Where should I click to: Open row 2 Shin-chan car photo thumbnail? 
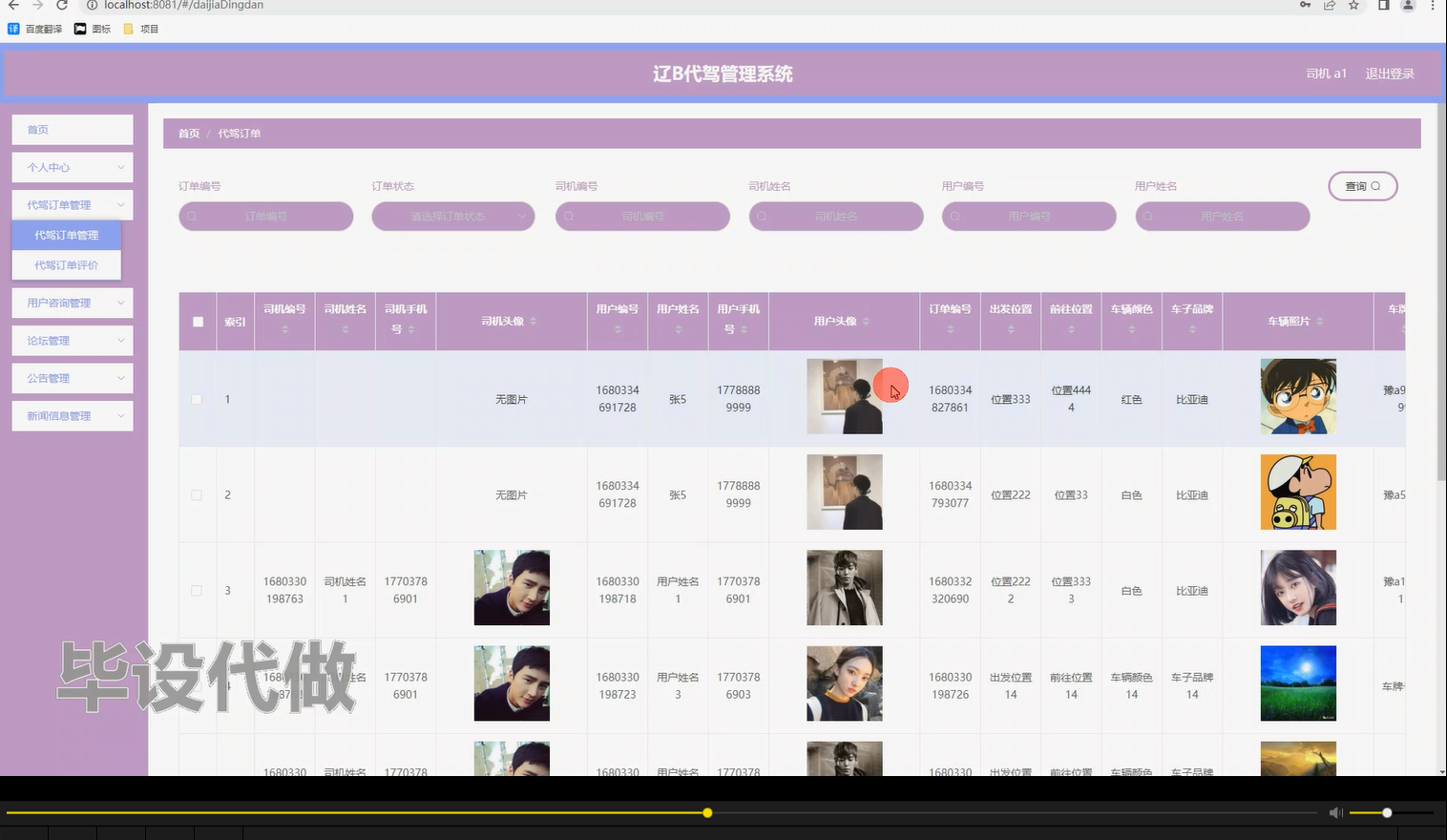(x=1298, y=492)
